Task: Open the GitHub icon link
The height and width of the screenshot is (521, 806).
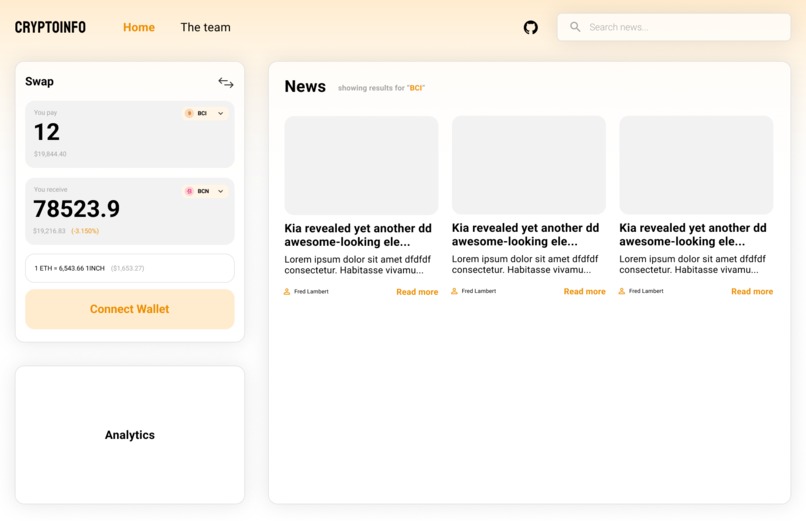Action: click(x=530, y=27)
